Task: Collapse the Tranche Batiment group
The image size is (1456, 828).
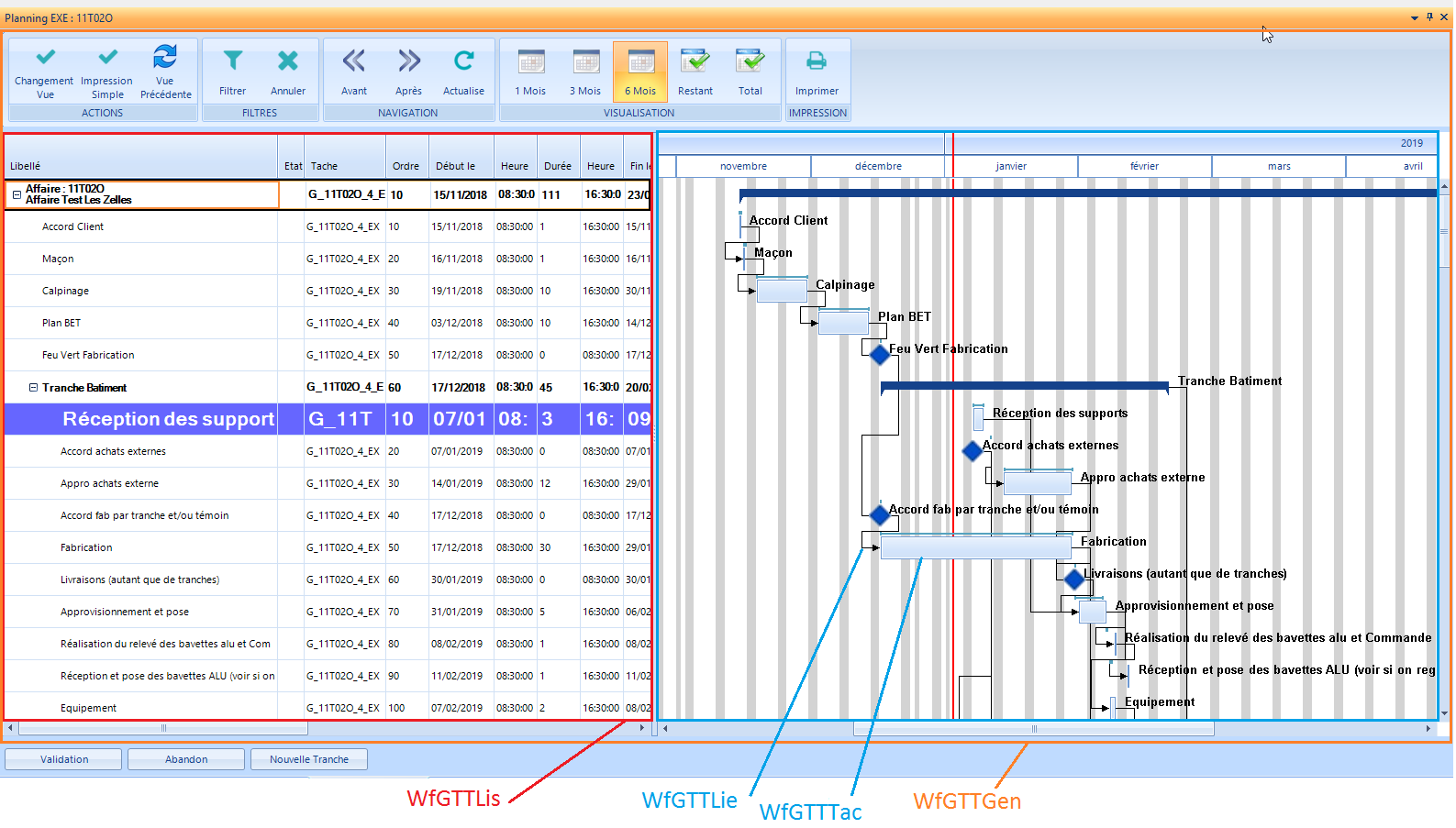Action: pos(33,388)
